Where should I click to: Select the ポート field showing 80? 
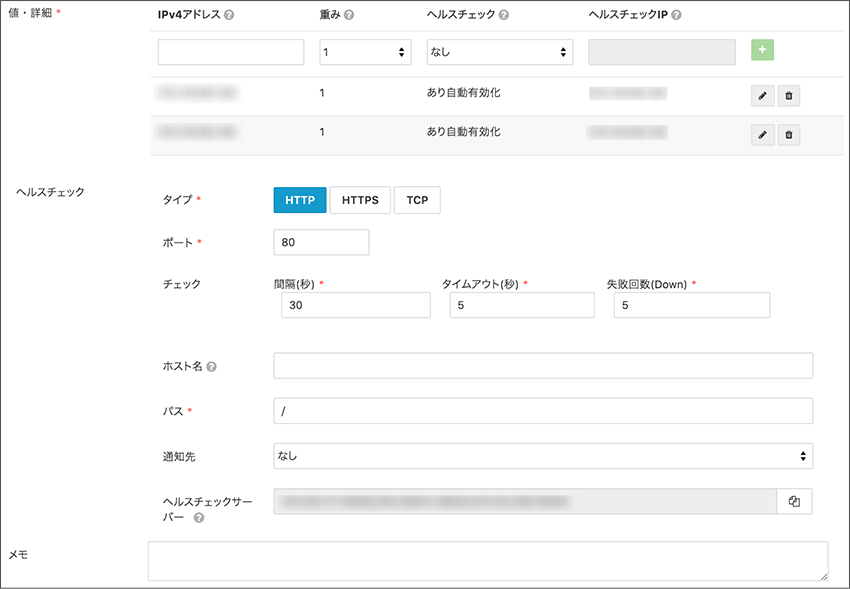(320, 242)
